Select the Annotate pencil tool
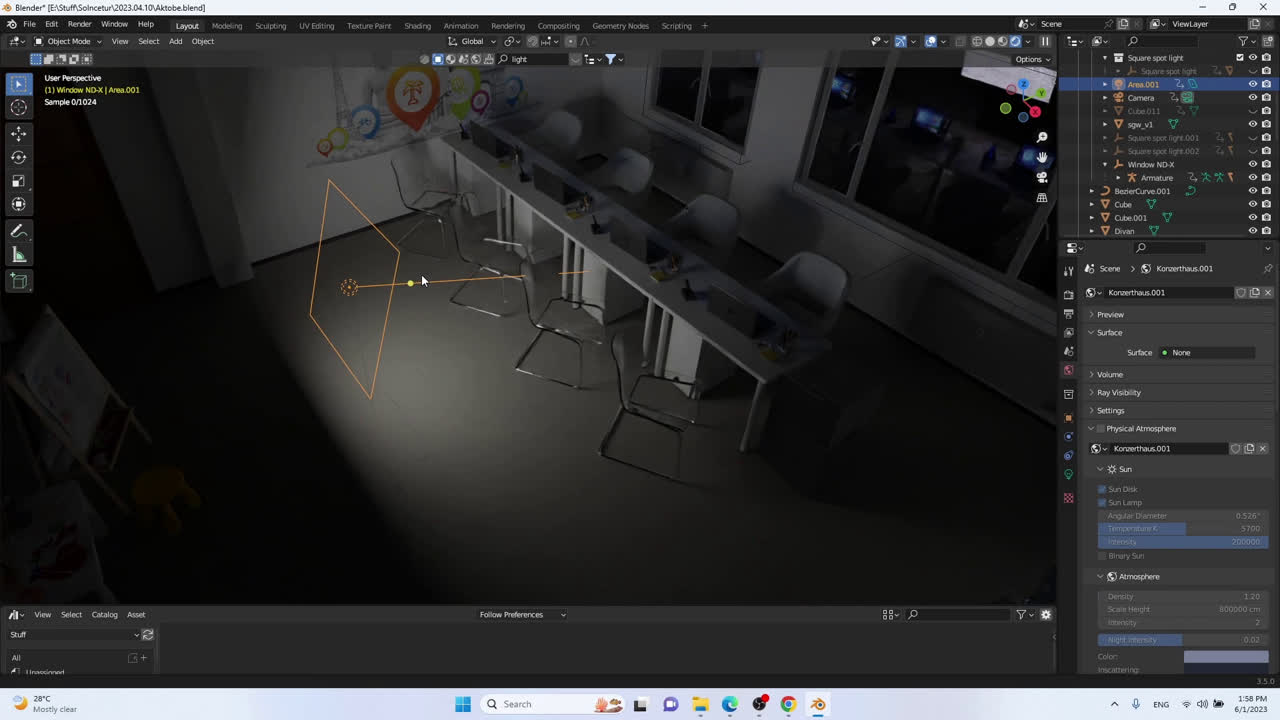Viewport: 1280px width, 720px height. [x=18, y=231]
